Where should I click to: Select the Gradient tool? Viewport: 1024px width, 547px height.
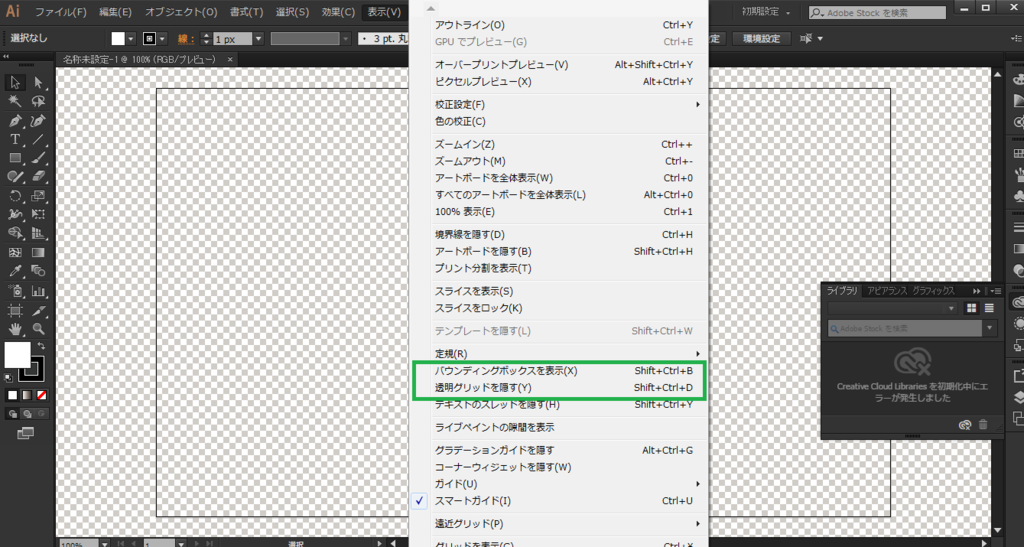point(39,252)
